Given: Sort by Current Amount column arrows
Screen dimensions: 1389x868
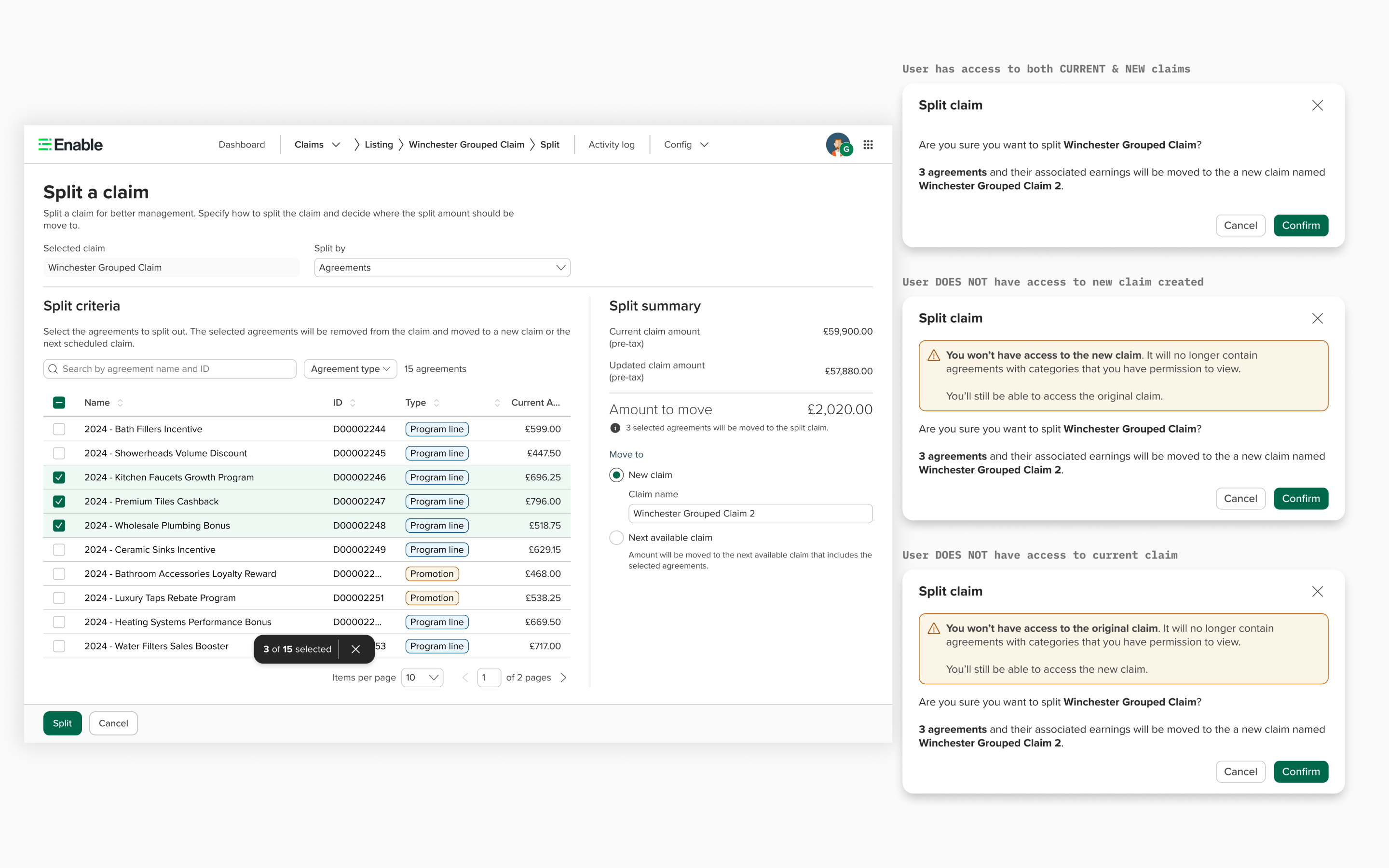Looking at the screenshot, I should [x=497, y=403].
